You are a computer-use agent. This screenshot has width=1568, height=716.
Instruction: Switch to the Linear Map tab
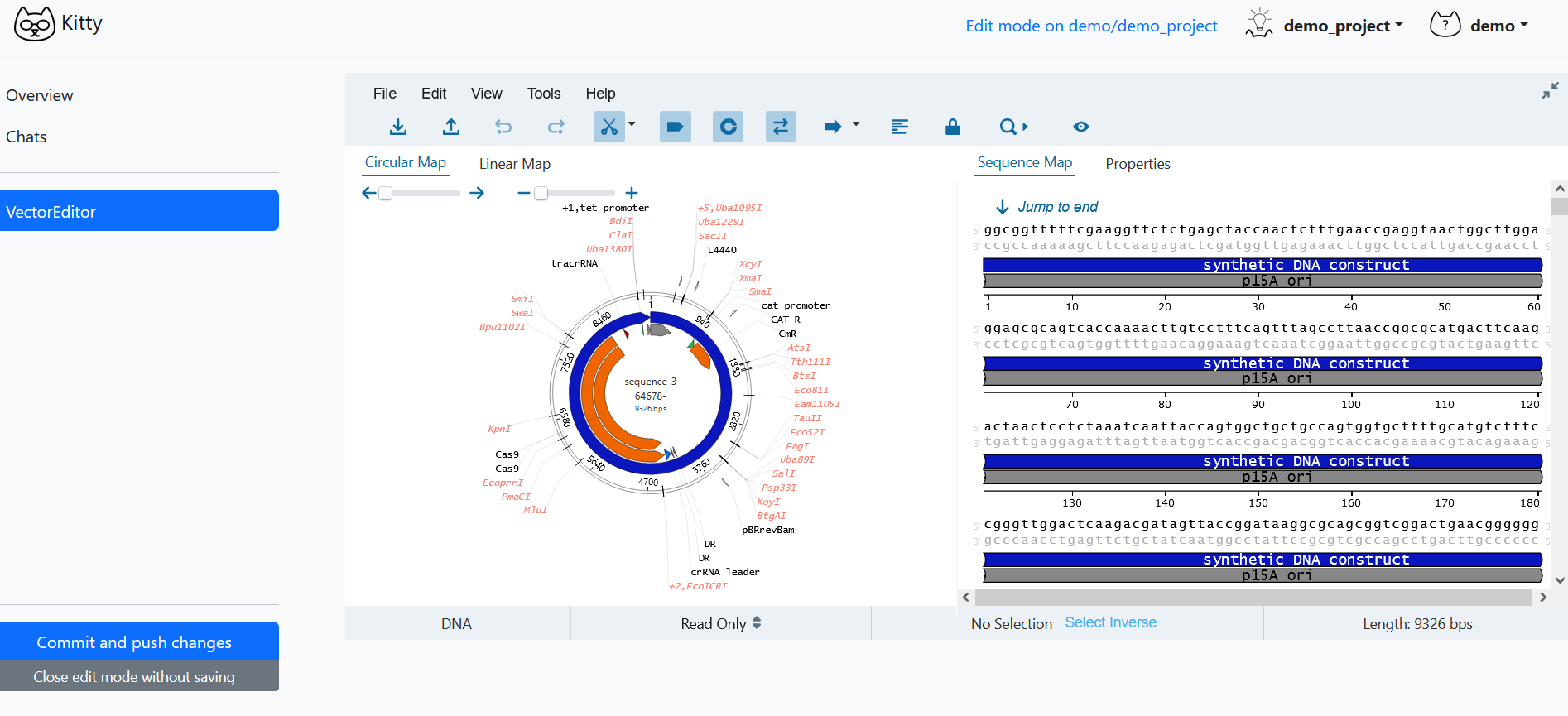[514, 164]
